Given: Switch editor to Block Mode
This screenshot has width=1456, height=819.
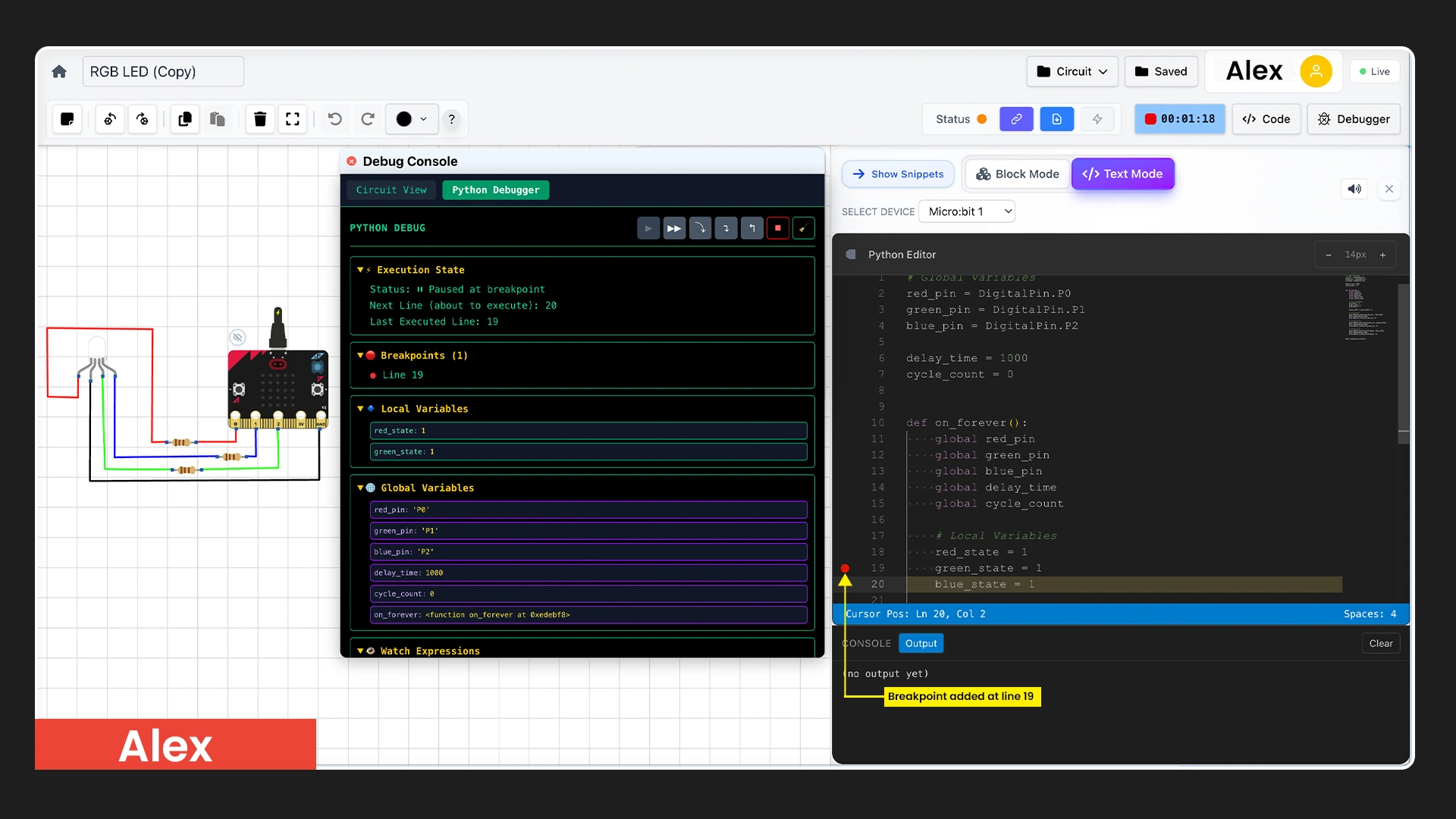Looking at the screenshot, I should click(1017, 174).
